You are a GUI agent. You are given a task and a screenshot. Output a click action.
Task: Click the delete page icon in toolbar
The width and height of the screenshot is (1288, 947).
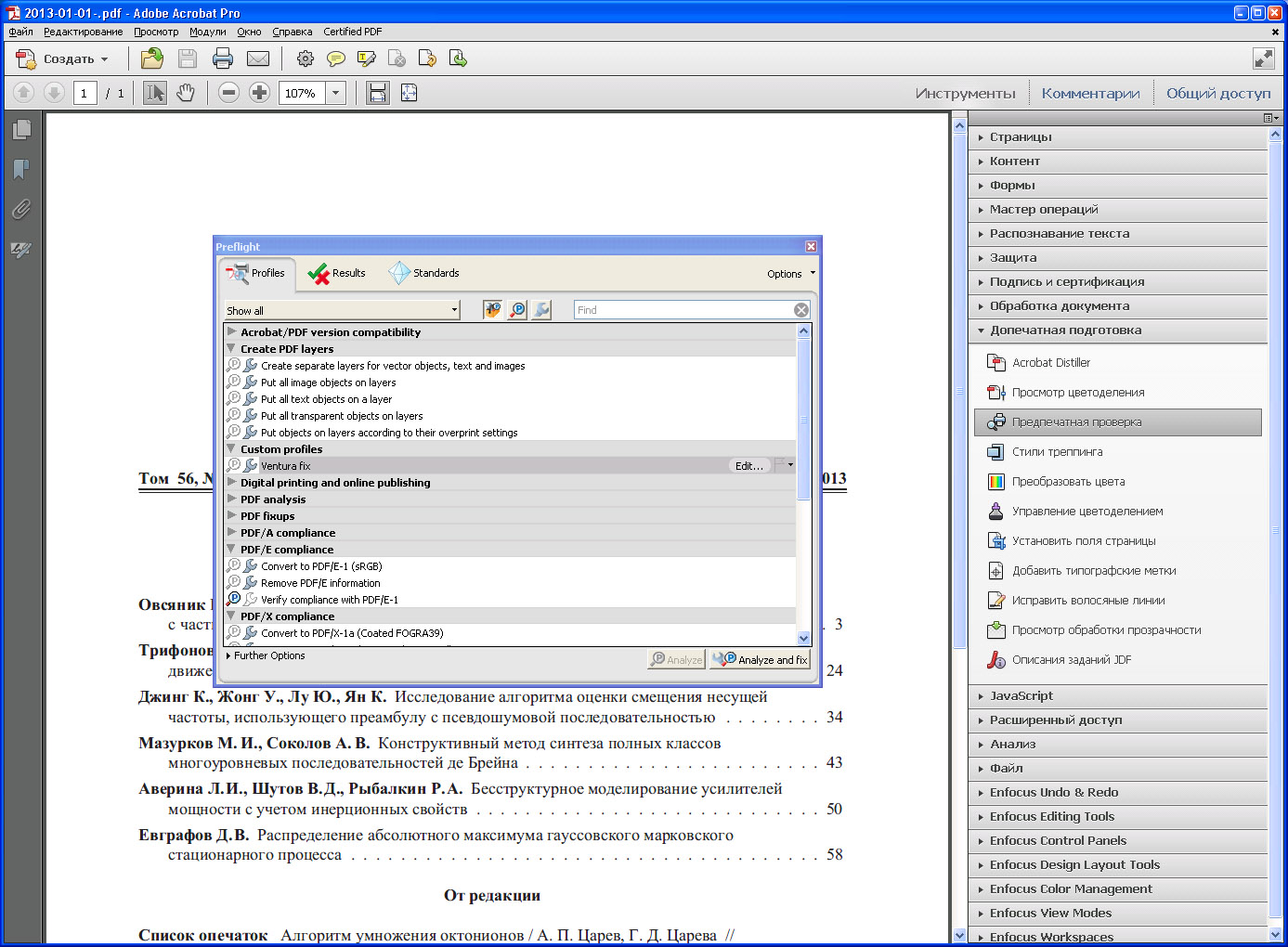coord(397,59)
